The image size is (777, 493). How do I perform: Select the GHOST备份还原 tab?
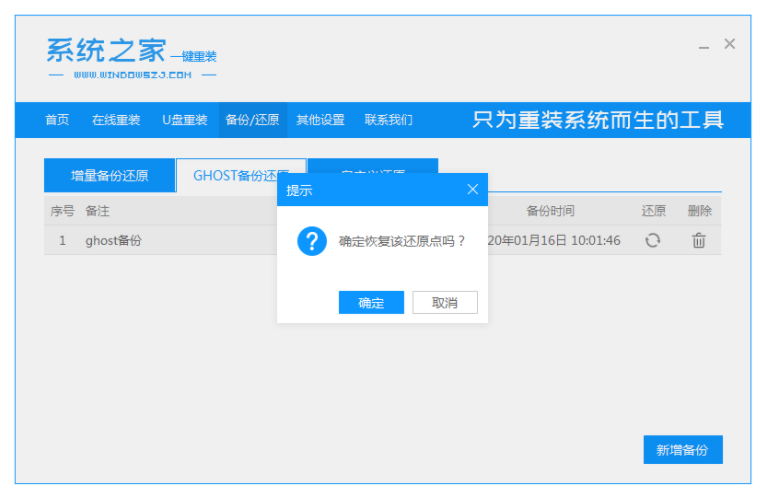point(240,176)
